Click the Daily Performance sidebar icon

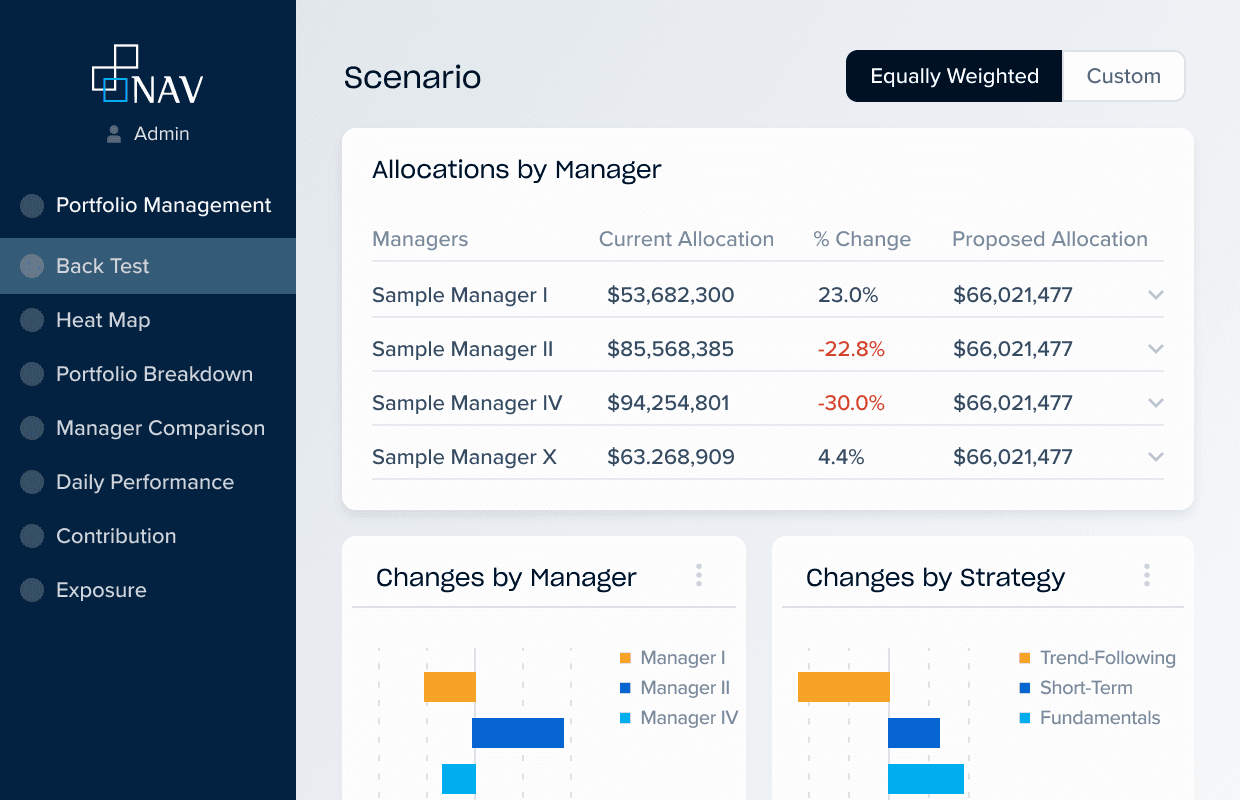tap(29, 482)
